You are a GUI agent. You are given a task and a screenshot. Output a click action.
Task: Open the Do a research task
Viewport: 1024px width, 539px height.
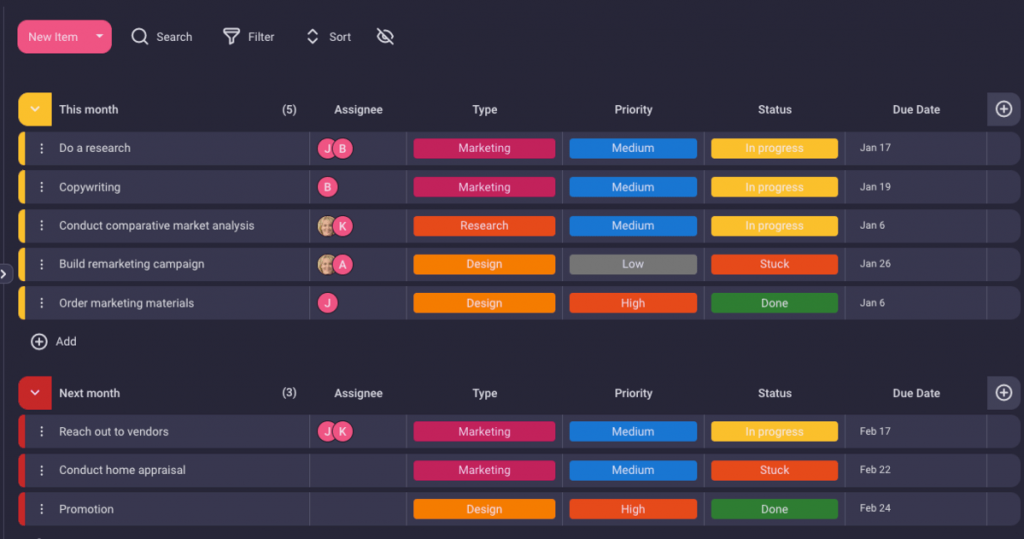click(95, 148)
